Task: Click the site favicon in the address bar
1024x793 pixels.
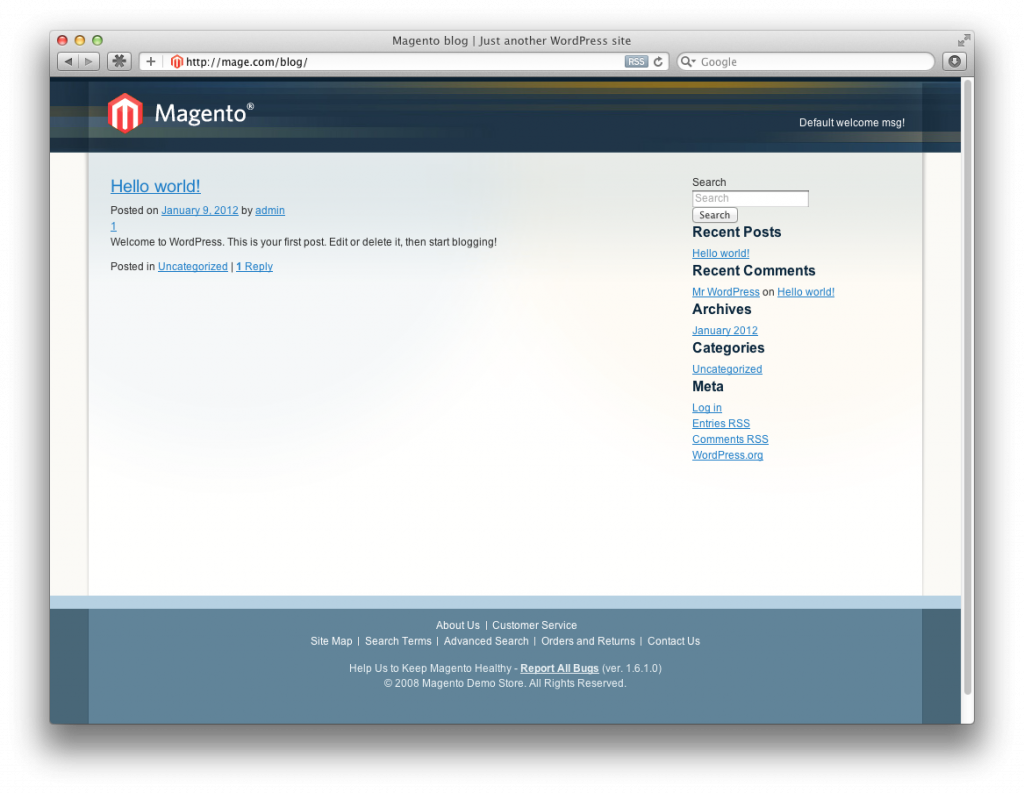Action: (176, 61)
